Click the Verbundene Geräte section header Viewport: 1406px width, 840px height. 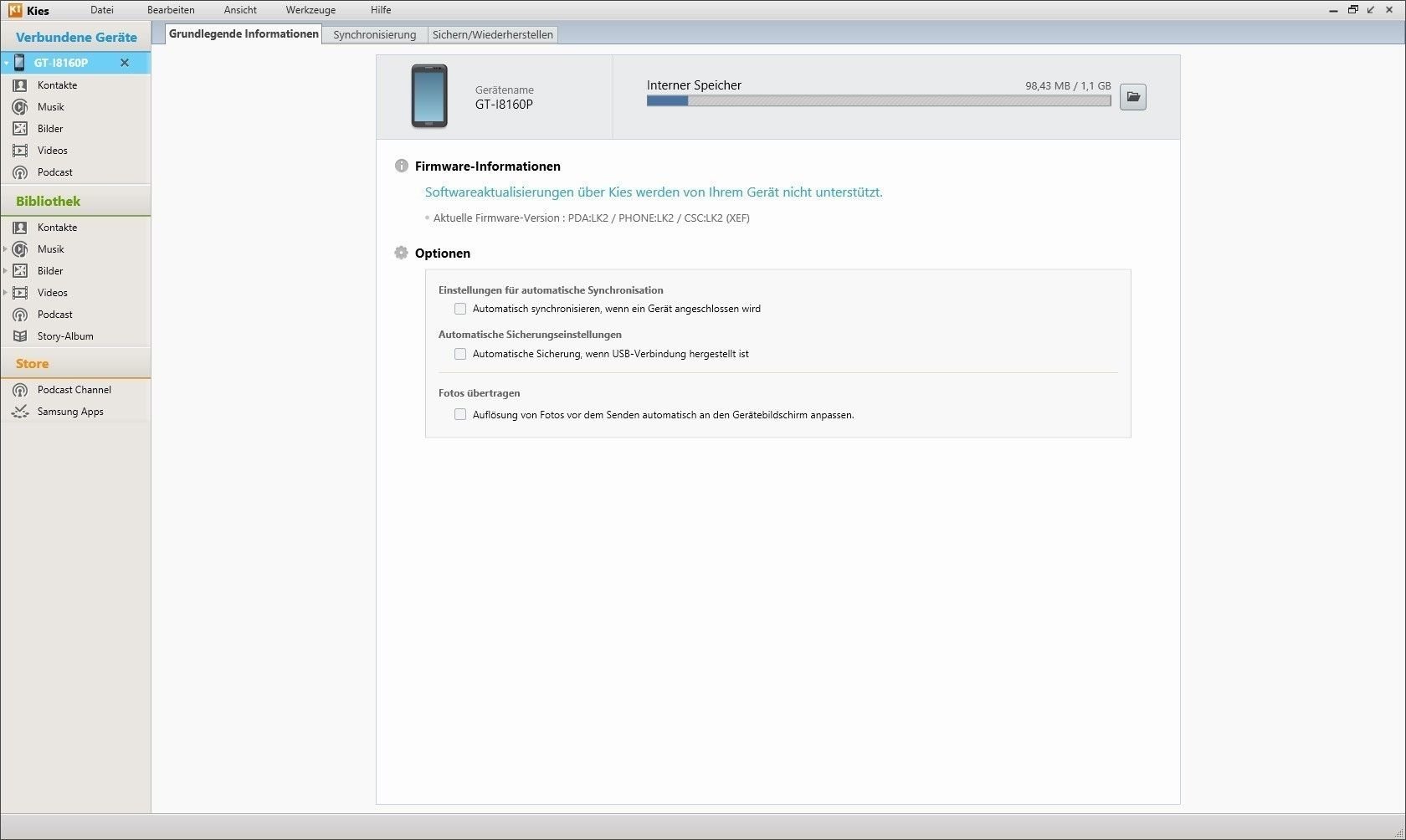coord(76,38)
